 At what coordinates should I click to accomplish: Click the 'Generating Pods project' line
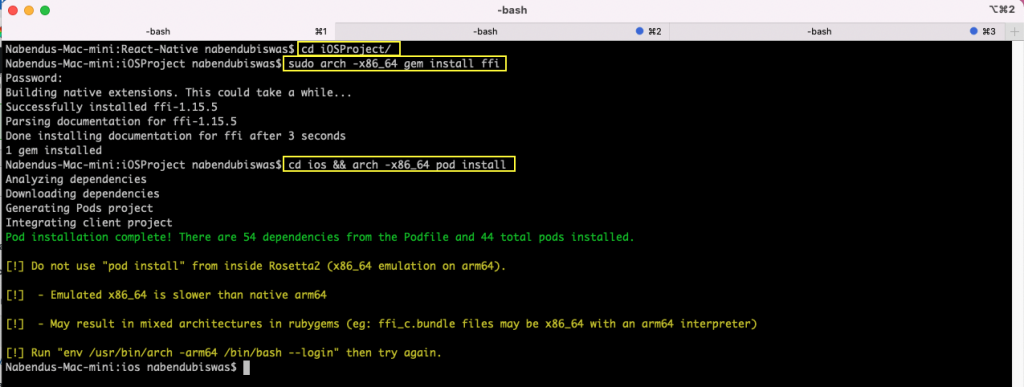79,208
